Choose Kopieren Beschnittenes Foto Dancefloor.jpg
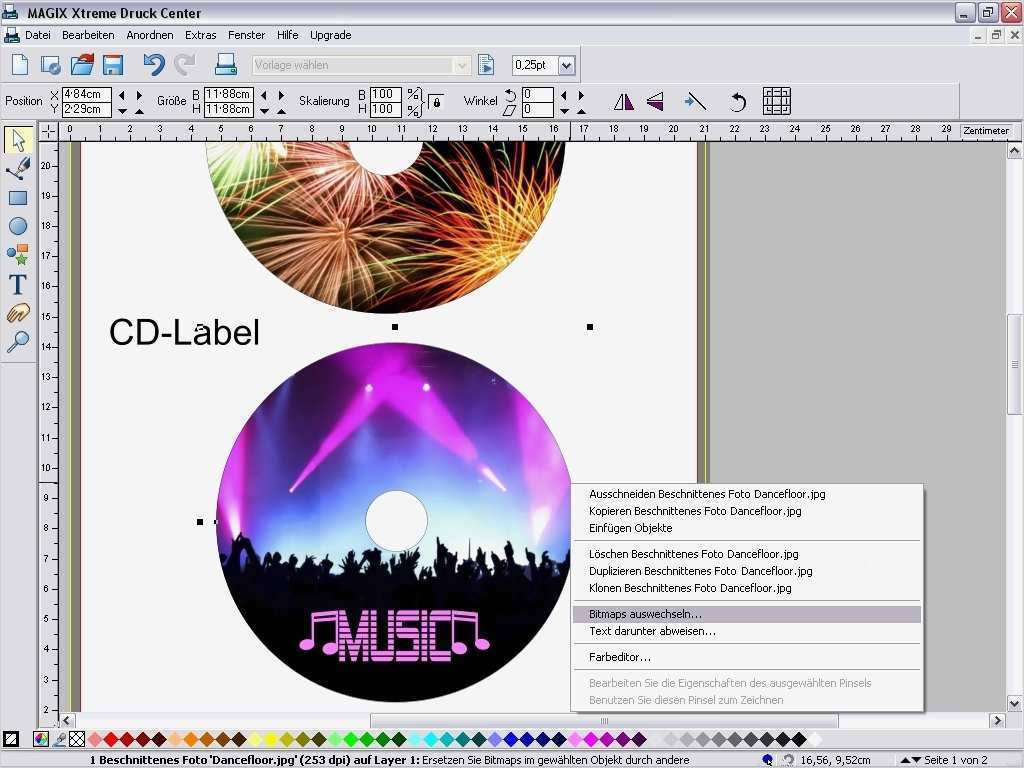The width and height of the screenshot is (1024, 768). click(x=746, y=511)
